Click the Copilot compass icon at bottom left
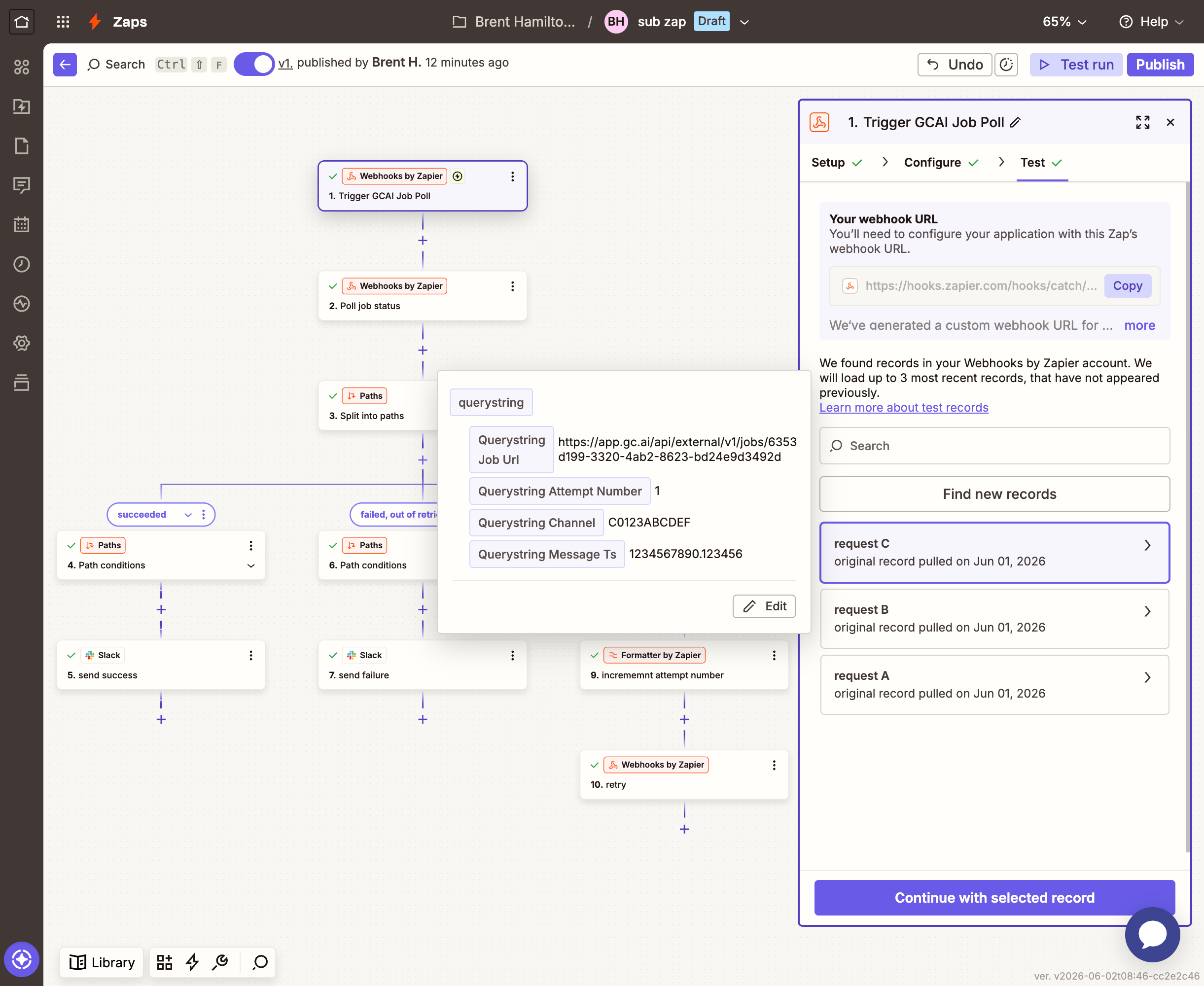The height and width of the screenshot is (986, 1204). pos(22,959)
